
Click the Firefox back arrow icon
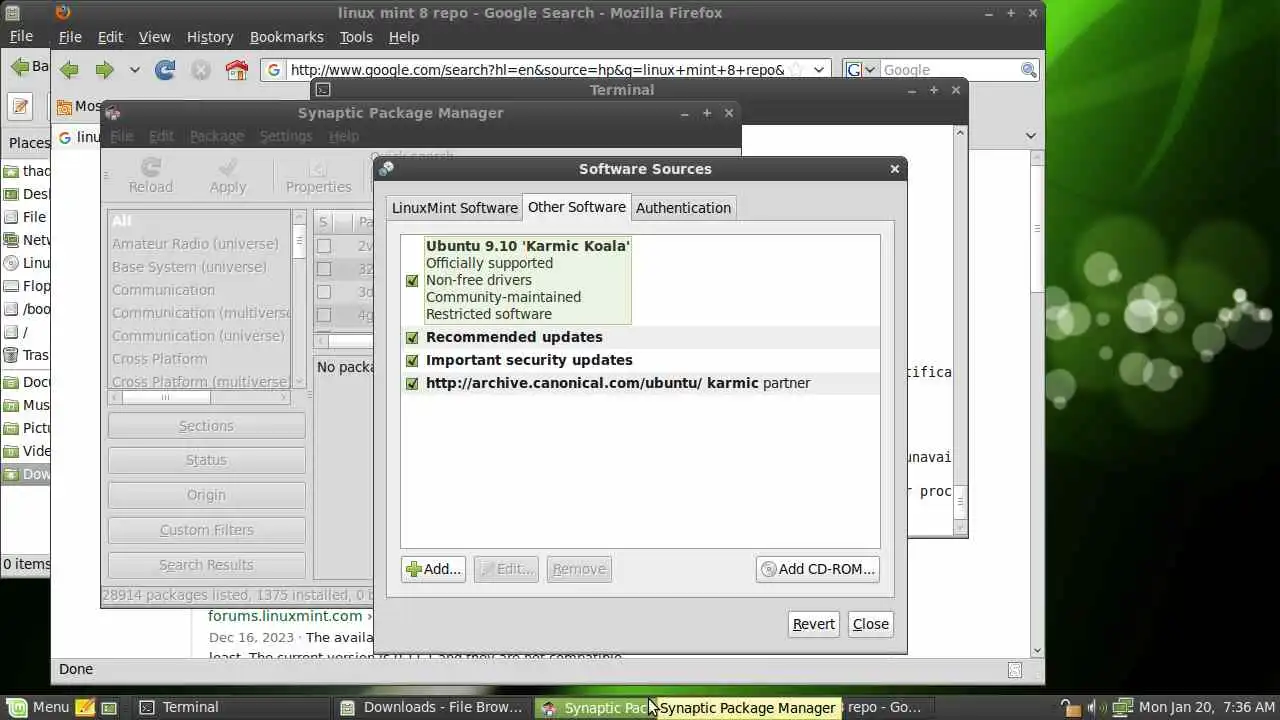tap(69, 70)
